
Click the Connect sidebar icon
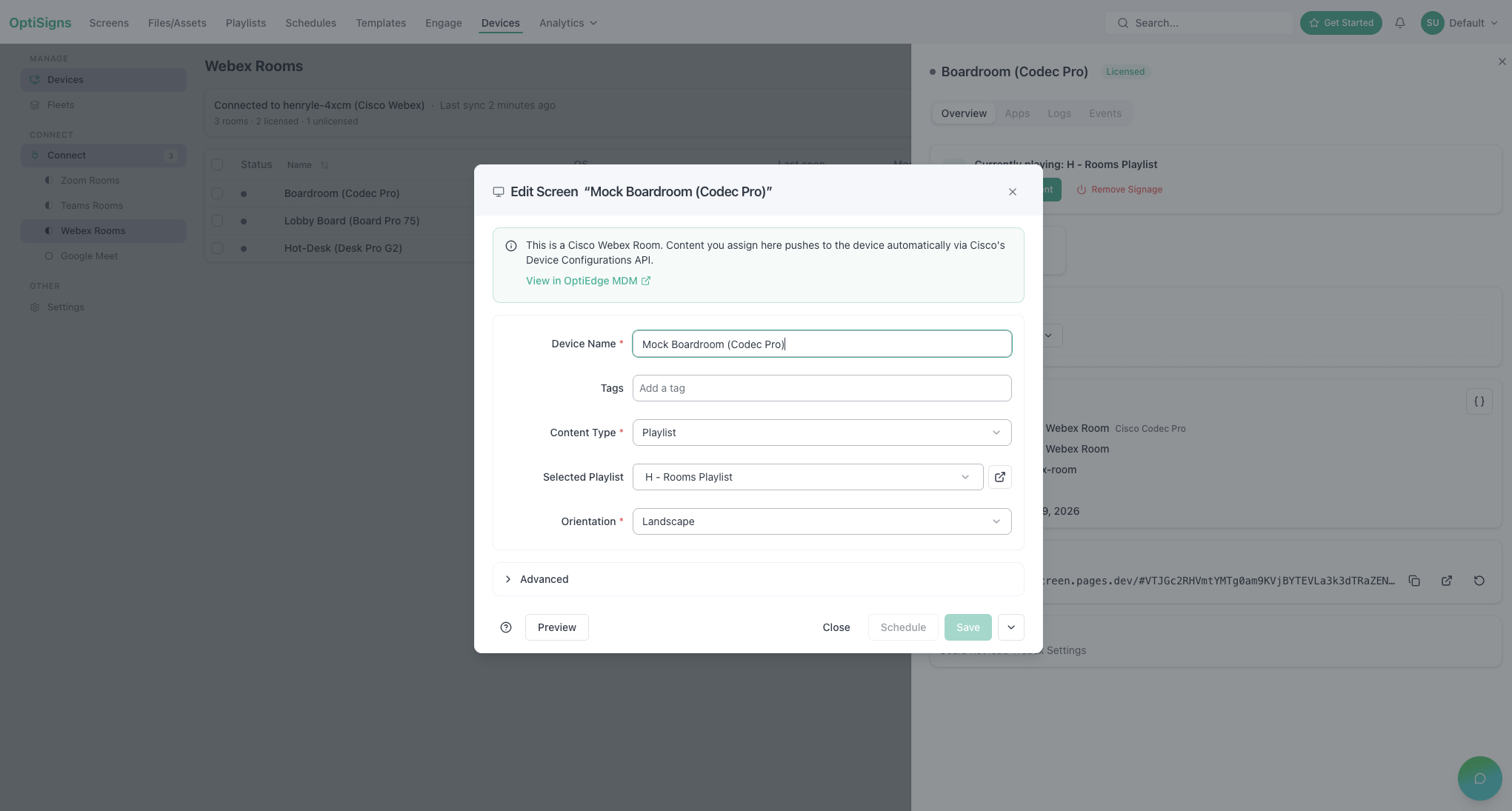point(35,156)
